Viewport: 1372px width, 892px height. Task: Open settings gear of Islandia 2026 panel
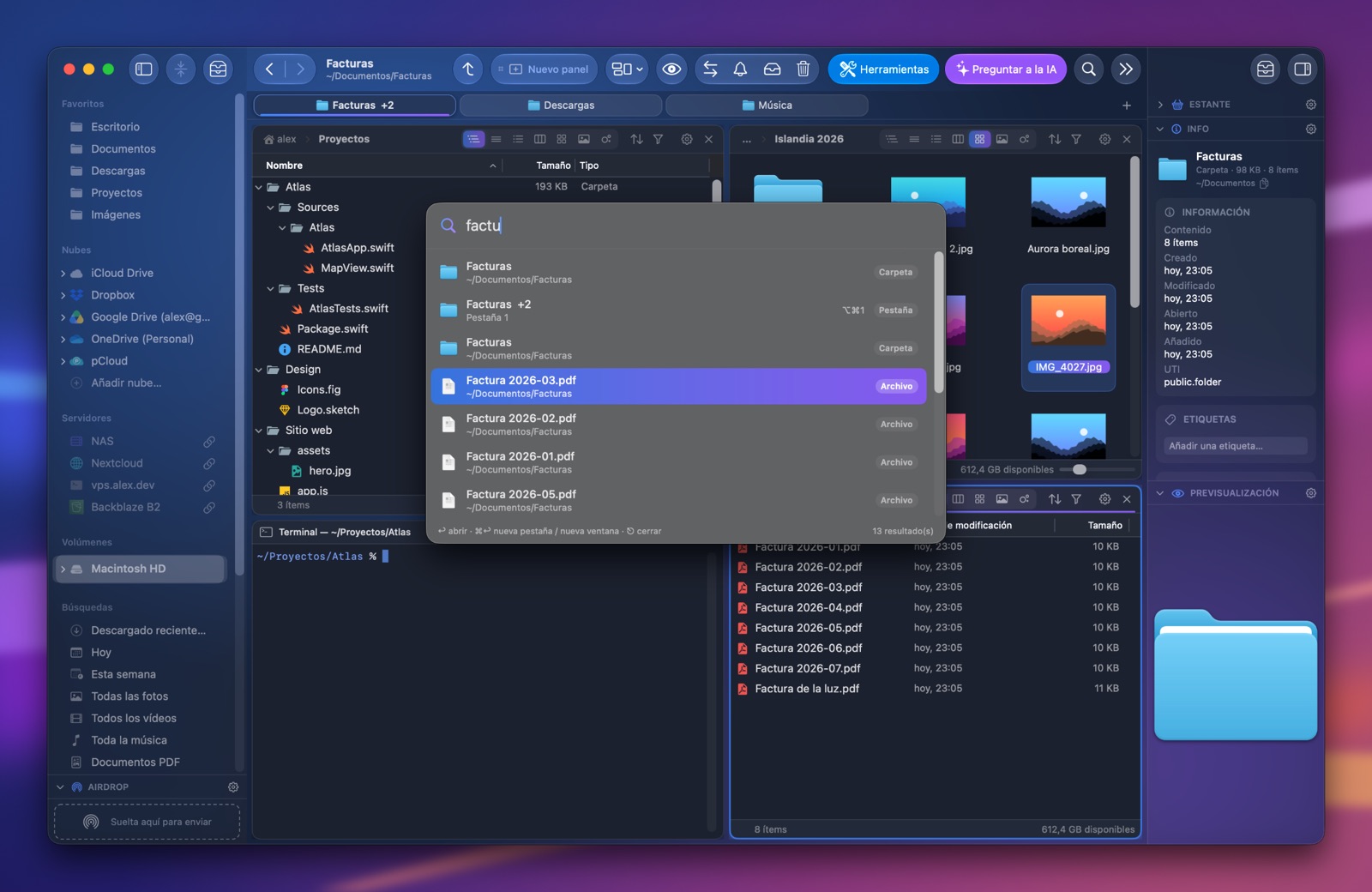[x=1104, y=139]
